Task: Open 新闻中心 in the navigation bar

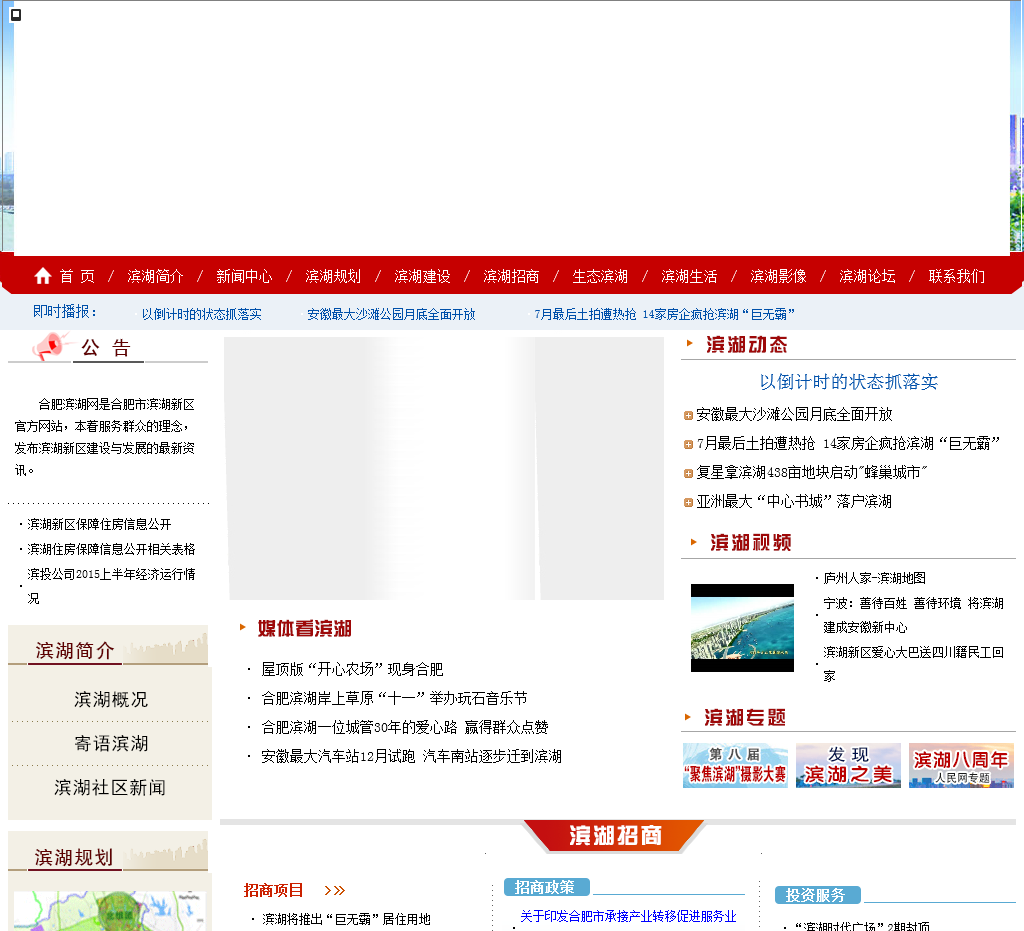Action: coord(244,276)
